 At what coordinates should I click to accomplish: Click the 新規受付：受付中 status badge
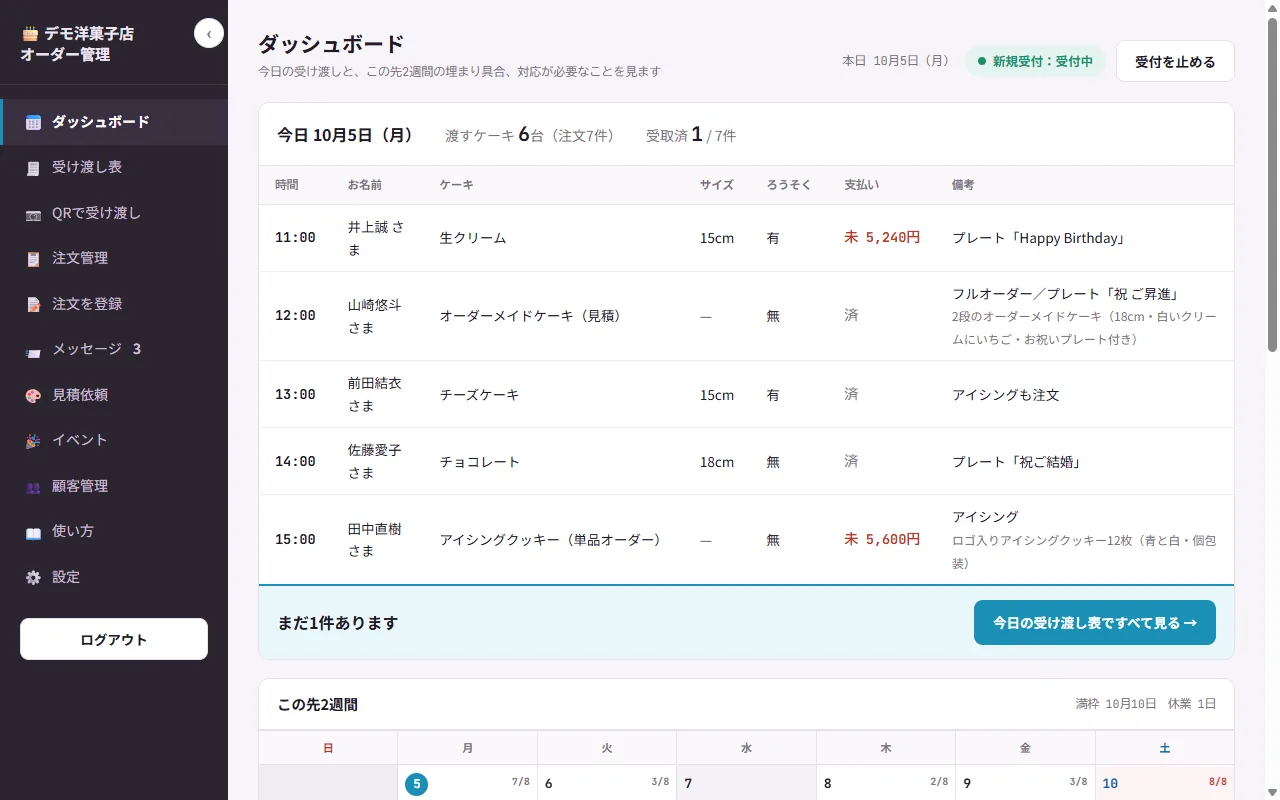pos(1035,61)
